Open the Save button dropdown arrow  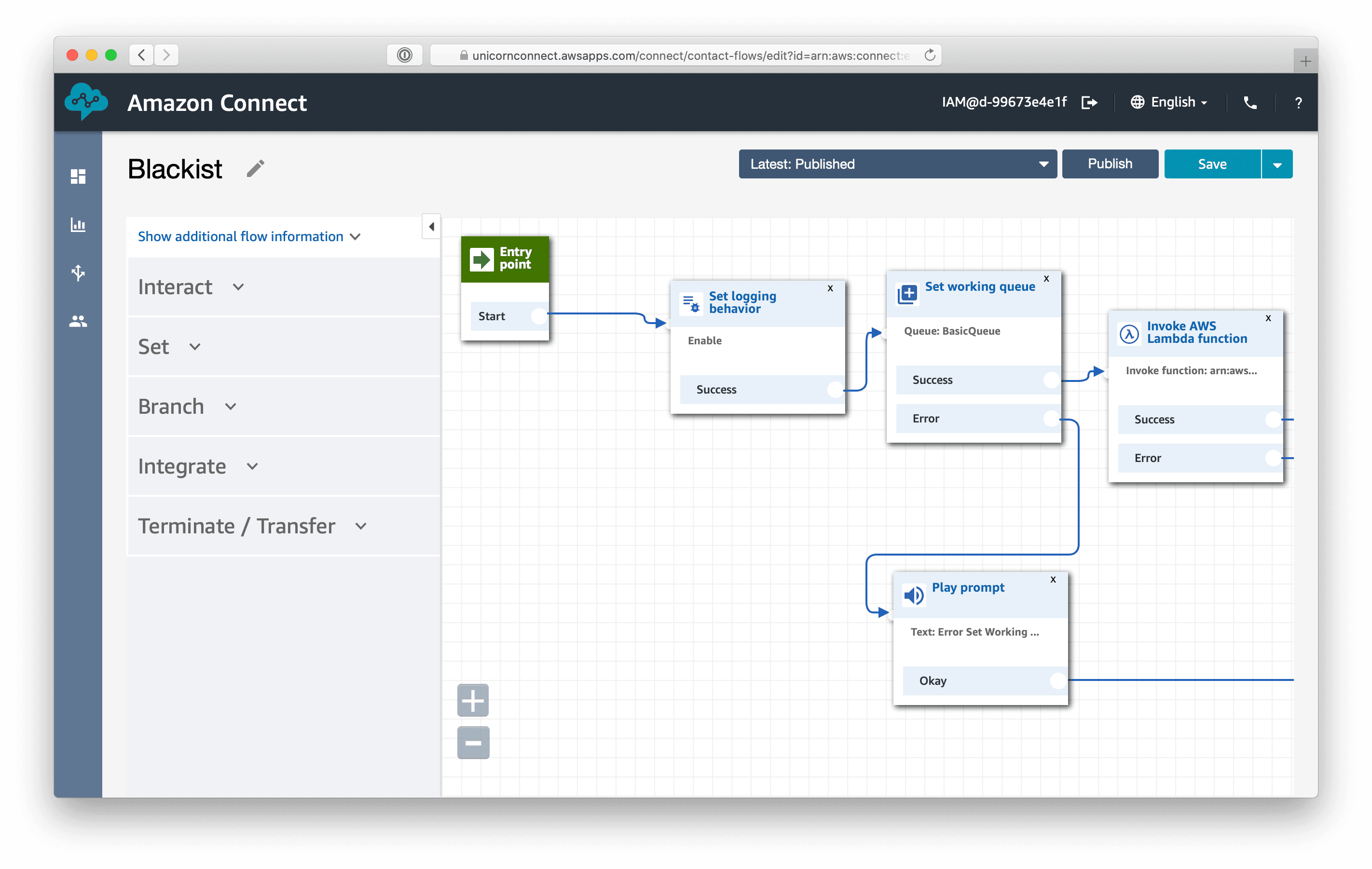click(1277, 164)
